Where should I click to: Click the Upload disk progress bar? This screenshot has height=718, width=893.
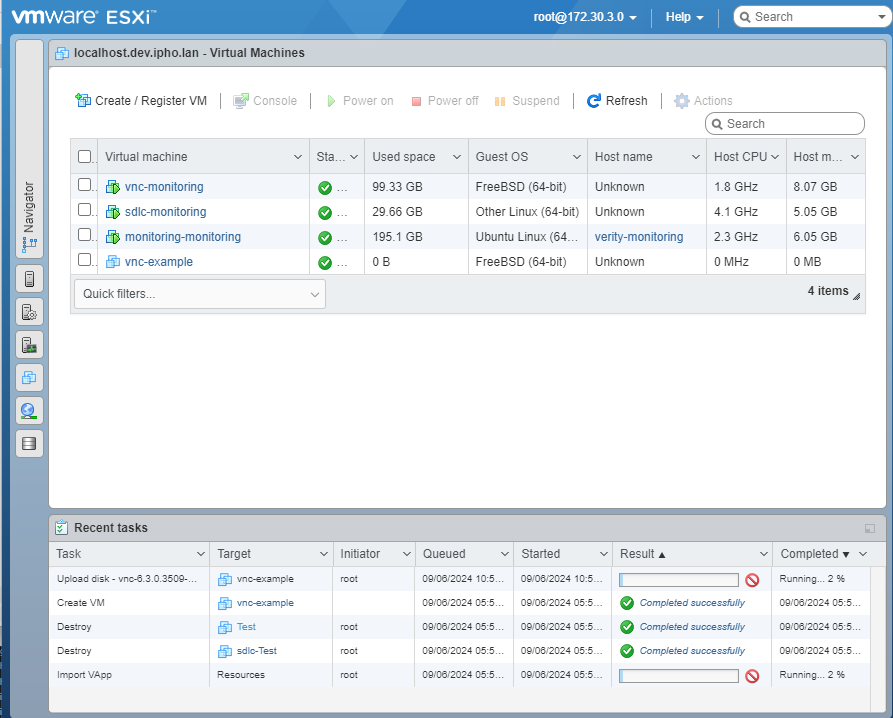click(x=678, y=580)
